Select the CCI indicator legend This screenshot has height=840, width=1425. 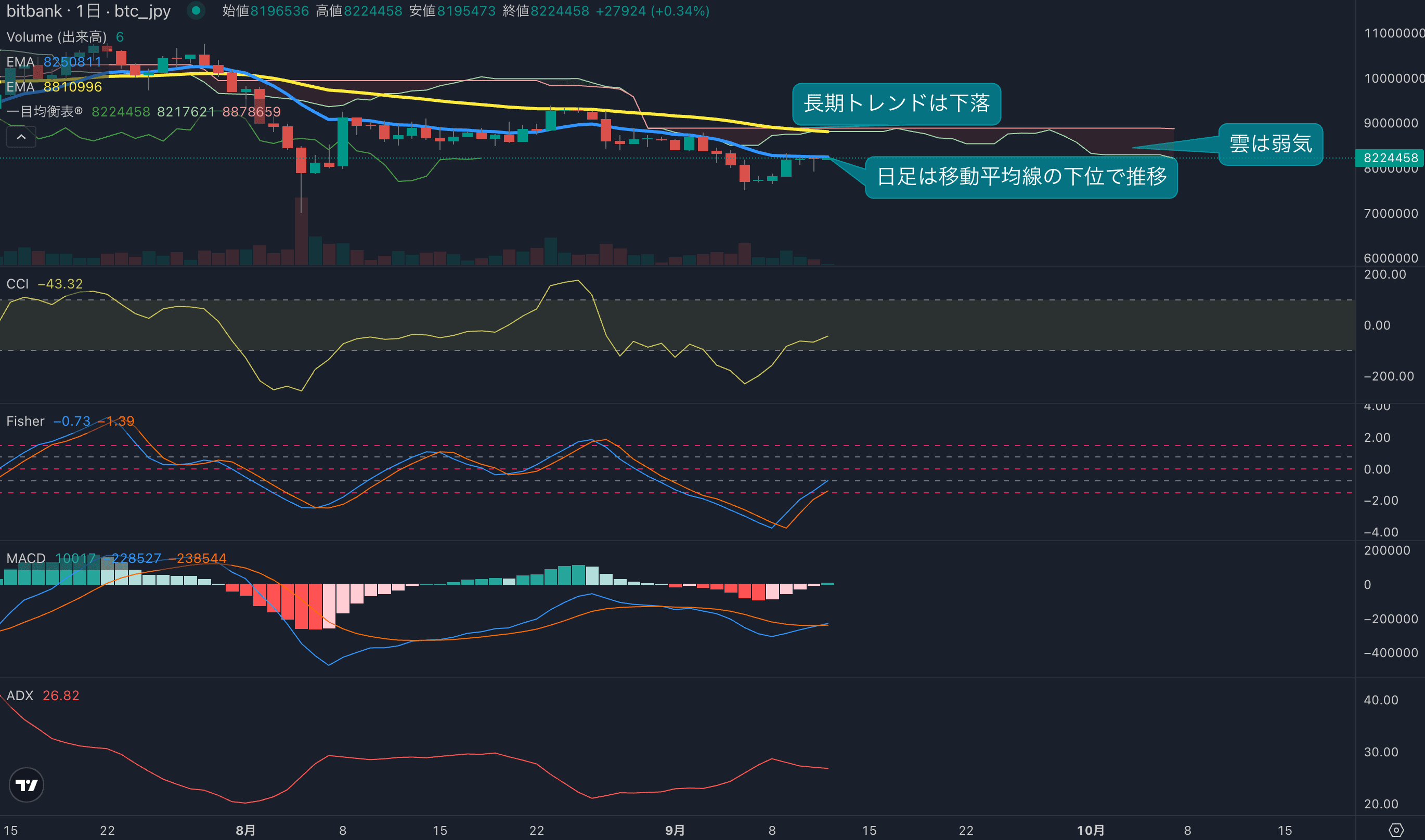17,284
